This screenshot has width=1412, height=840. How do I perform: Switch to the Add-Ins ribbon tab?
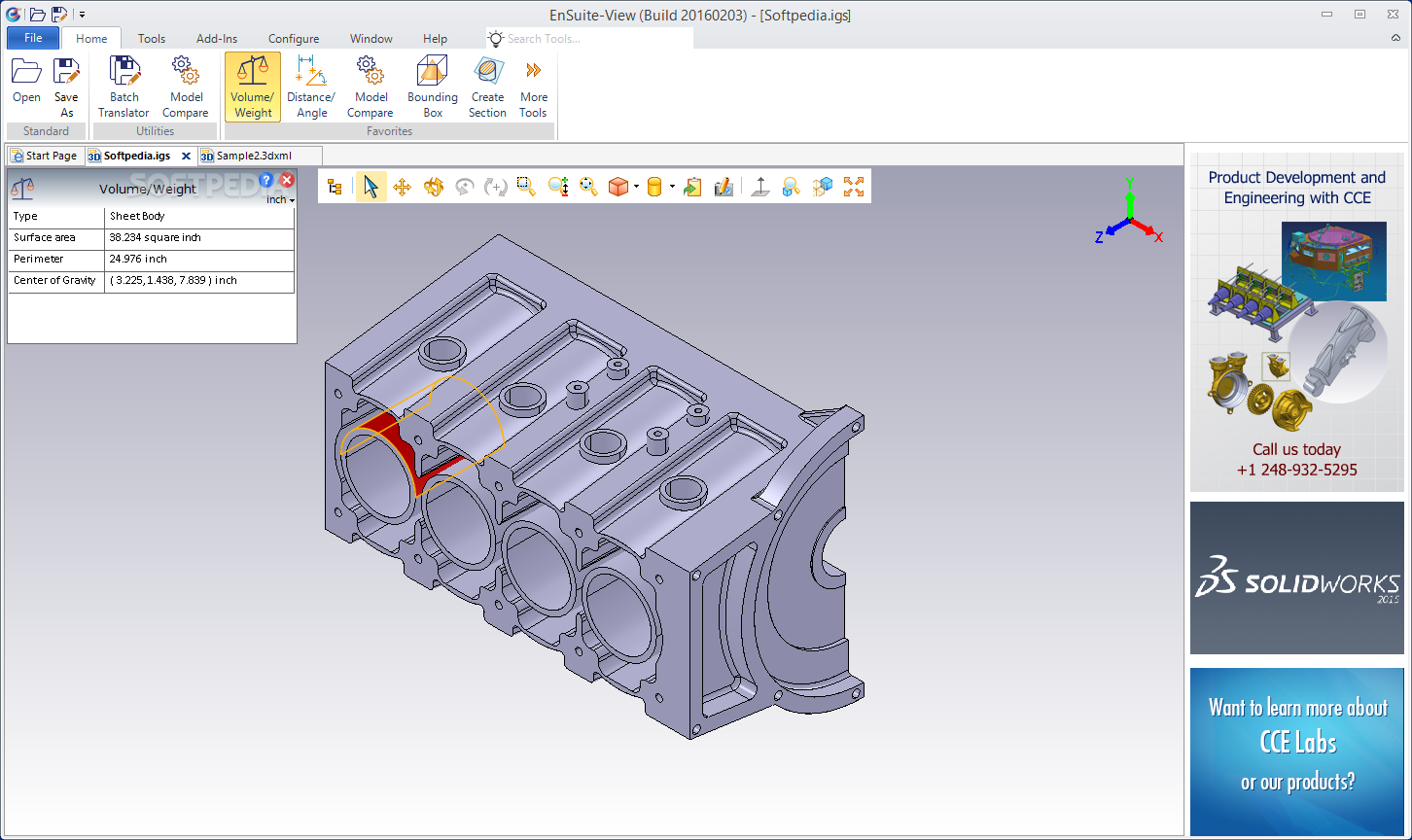click(217, 39)
